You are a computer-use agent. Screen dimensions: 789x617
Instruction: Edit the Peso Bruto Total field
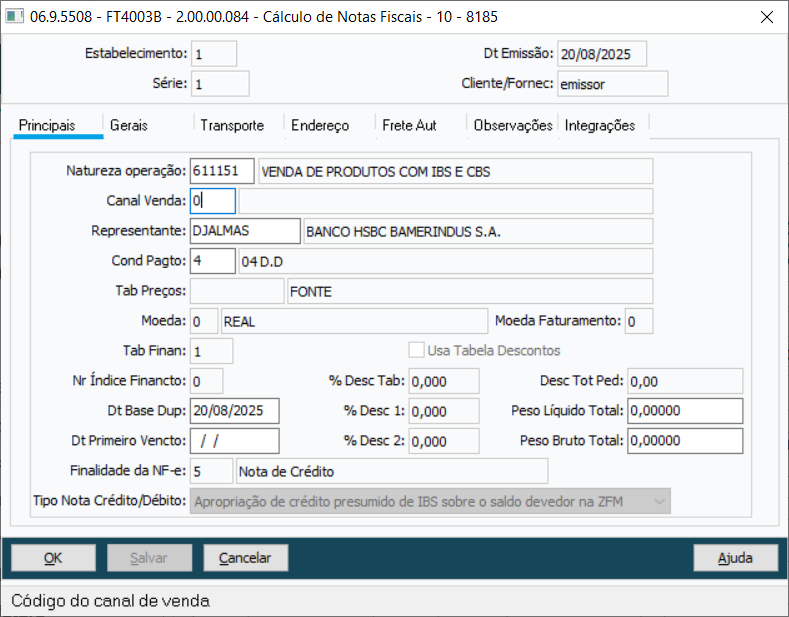click(x=685, y=441)
